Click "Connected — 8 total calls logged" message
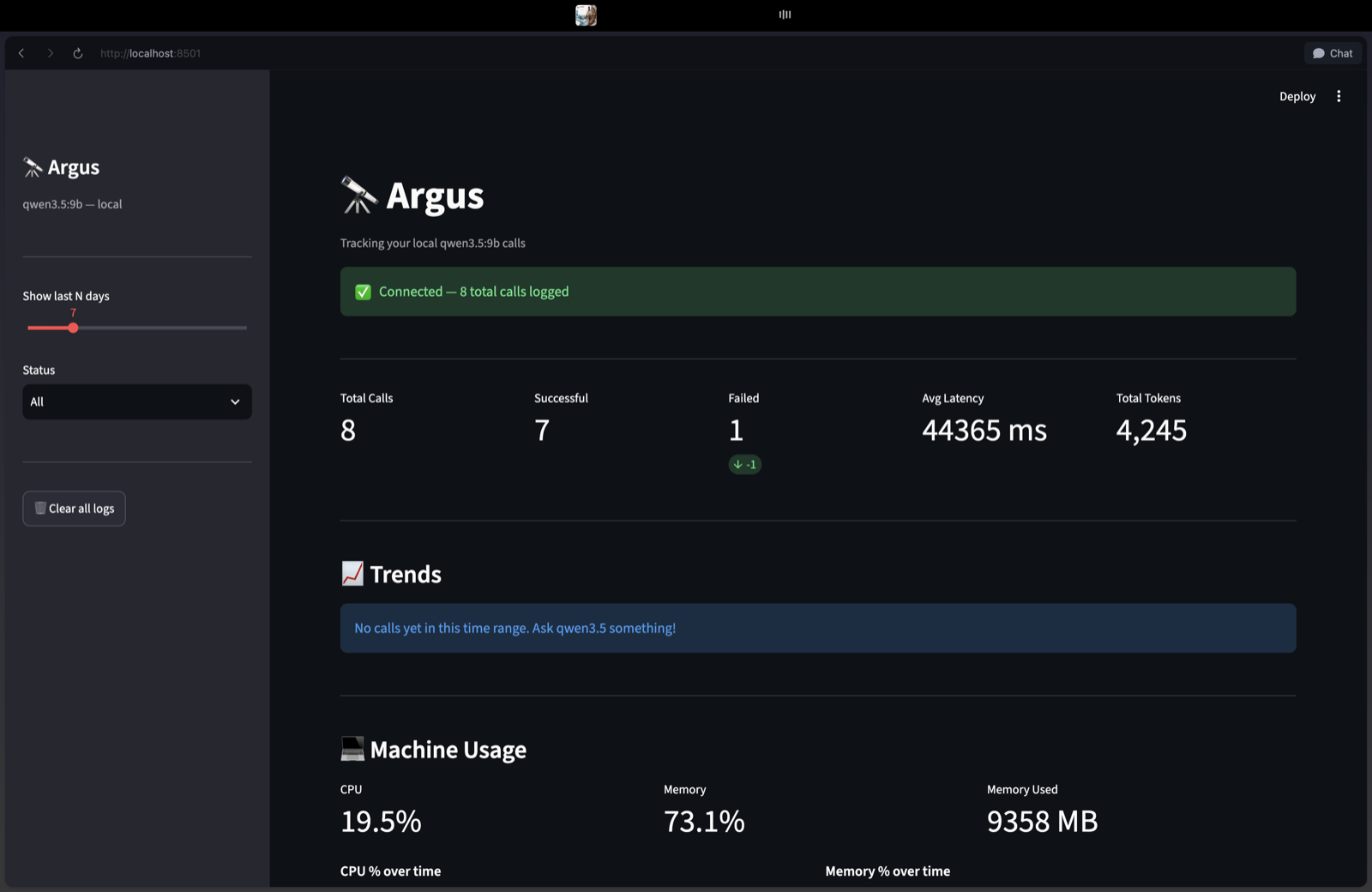The height and width of the screenshot is (892, 1372). 474,292
